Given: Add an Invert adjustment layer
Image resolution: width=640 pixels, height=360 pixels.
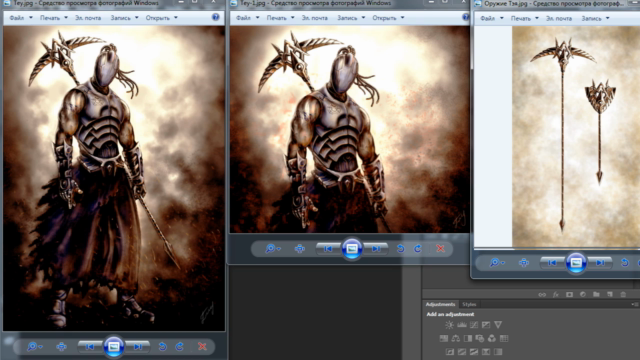Looking at the screenshot, I should click(449, 351).
